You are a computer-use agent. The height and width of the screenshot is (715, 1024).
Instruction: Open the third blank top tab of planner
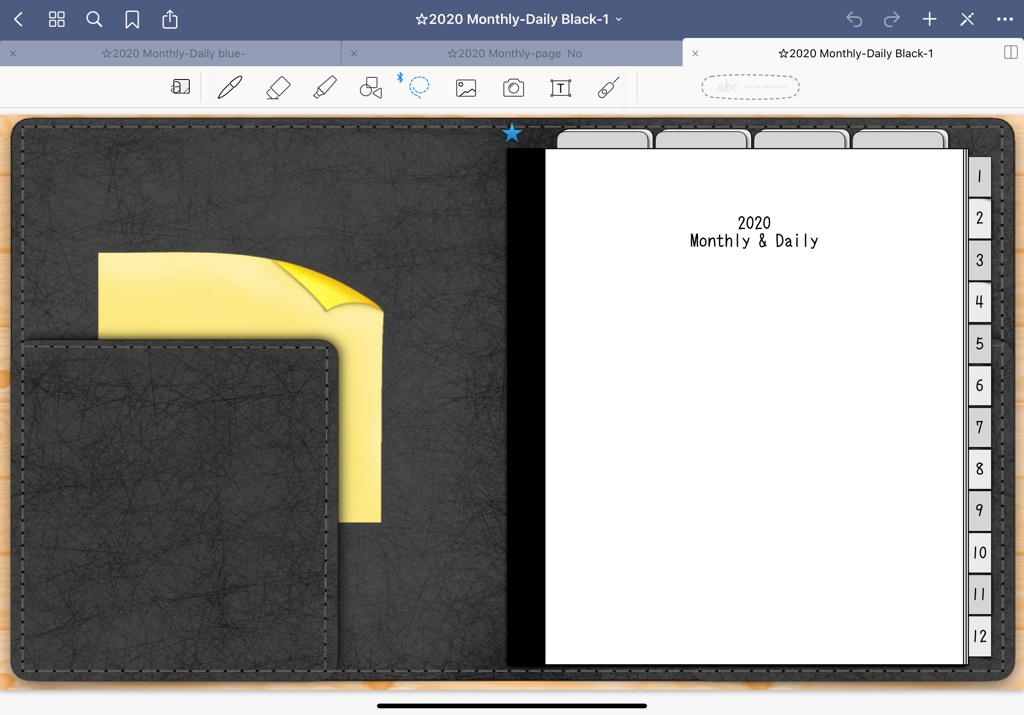pos(801,139)
